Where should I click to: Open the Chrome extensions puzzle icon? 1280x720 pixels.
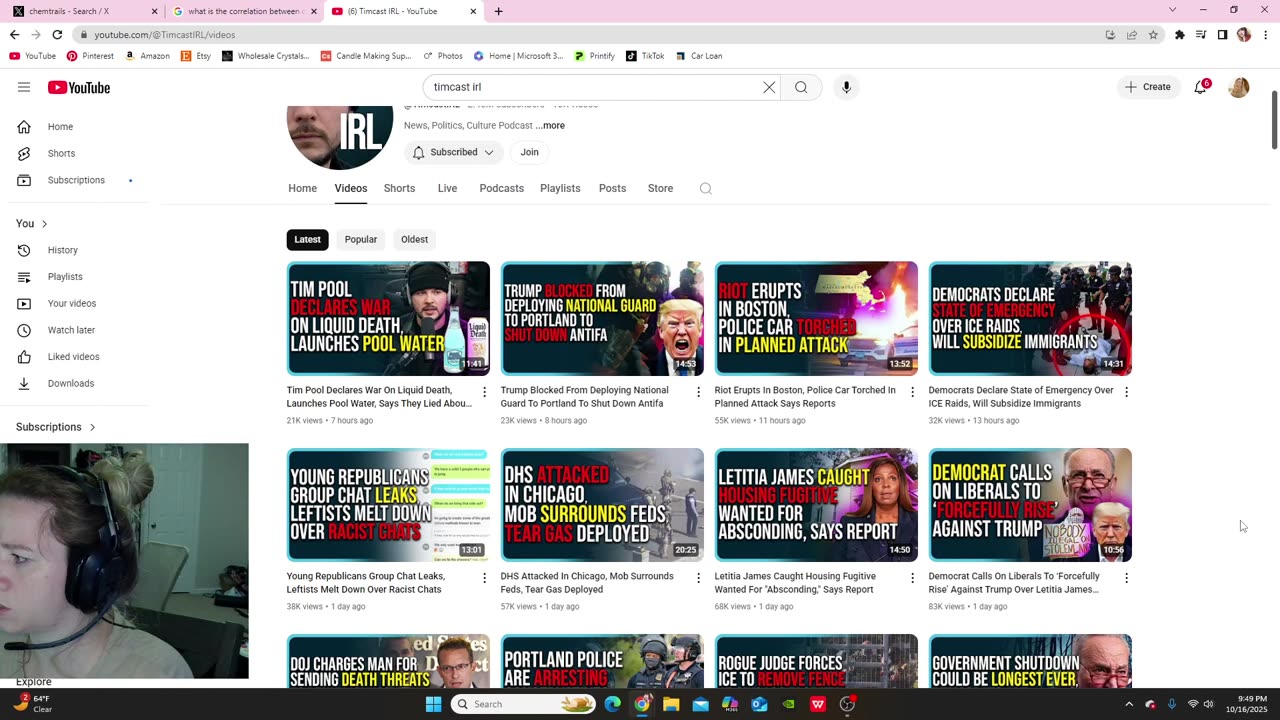point(1180,34)
